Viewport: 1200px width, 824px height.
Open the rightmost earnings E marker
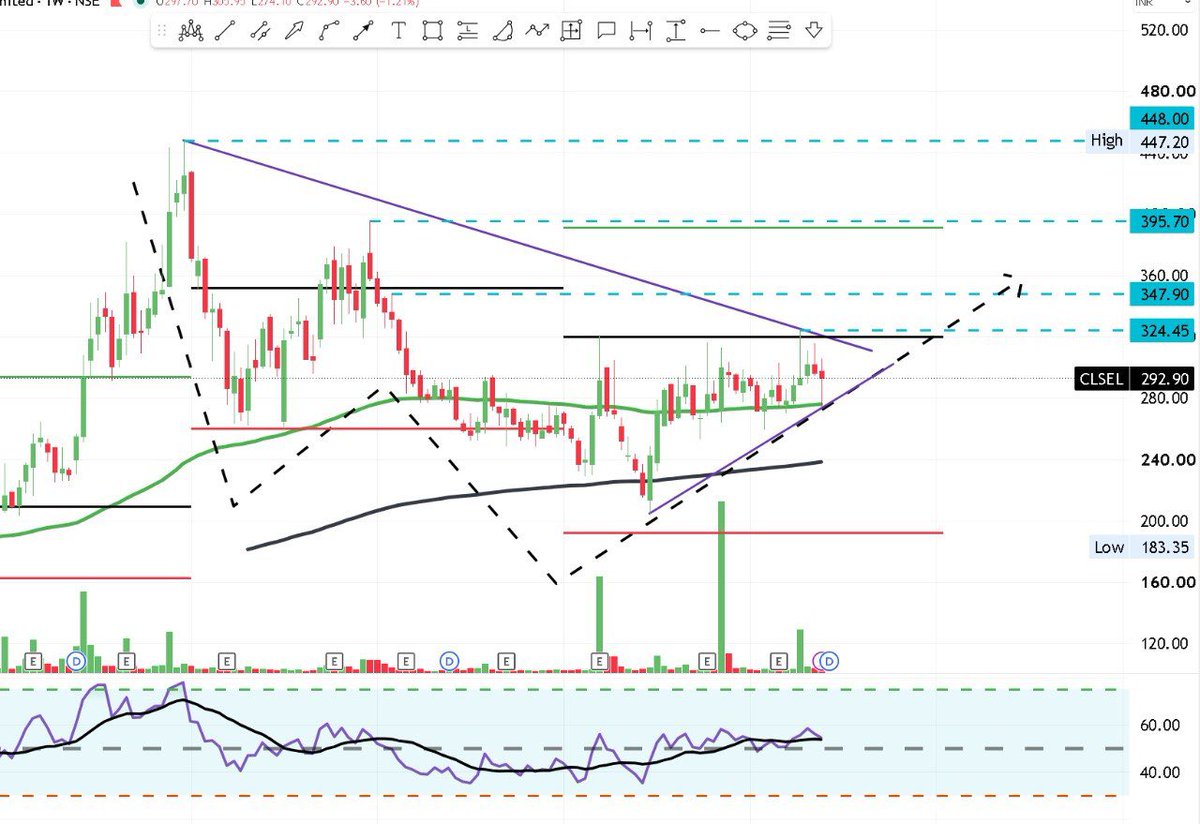(781, 661)
